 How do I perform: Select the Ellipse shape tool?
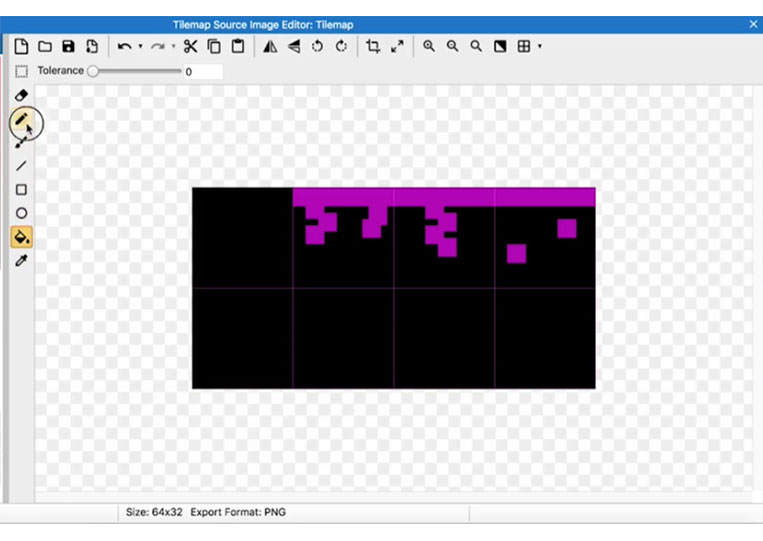(21, 213)
